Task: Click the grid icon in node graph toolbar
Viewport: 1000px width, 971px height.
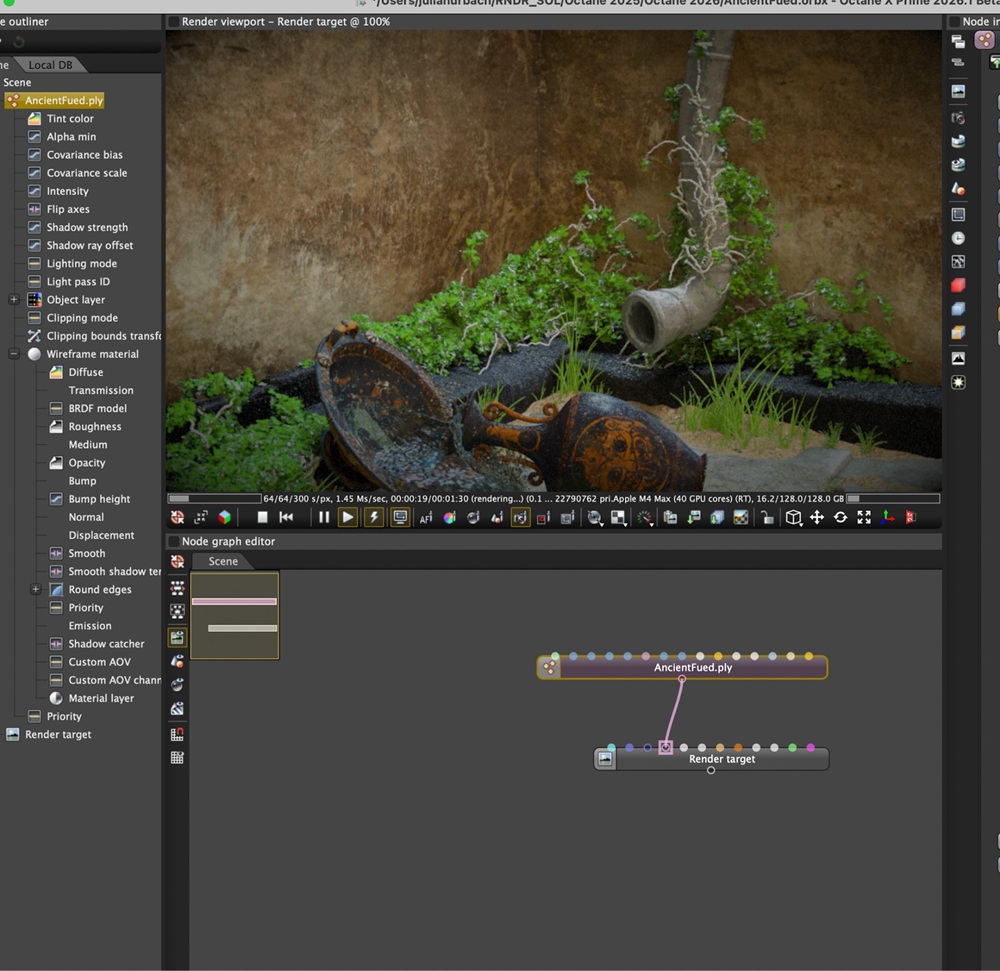Action: coord(177,758)
